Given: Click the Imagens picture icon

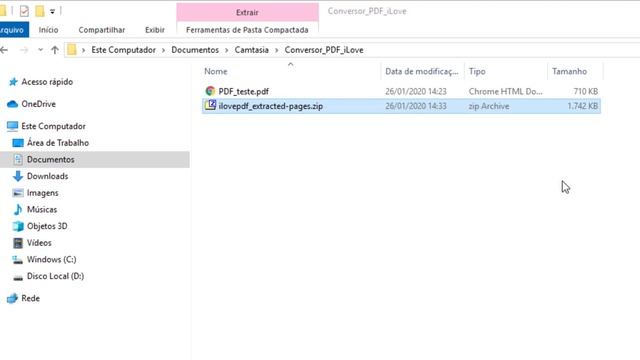Looking at the screenshot, I should (x=18, y=193).
